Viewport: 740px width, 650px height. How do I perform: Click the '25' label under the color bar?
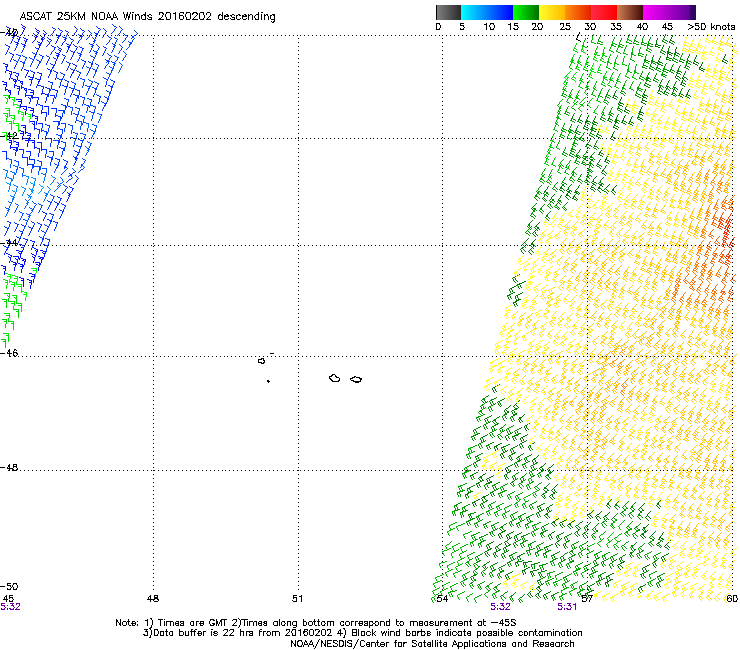[x=565, y=26]
